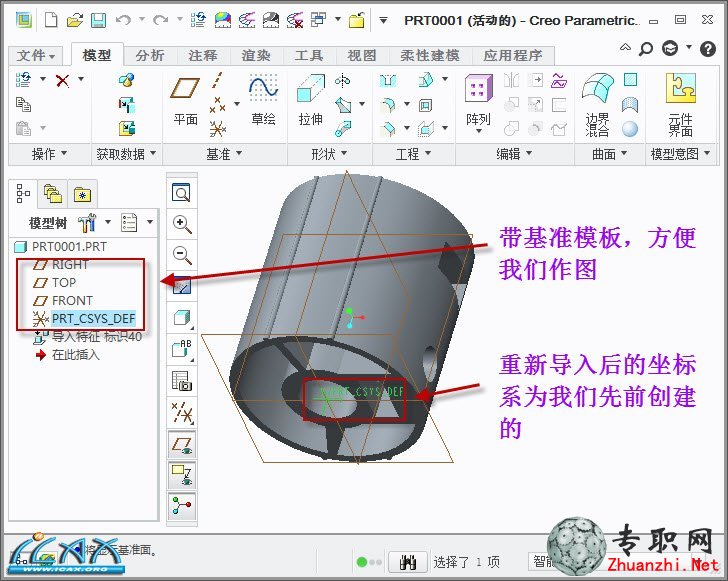
Task: Click the 选择了 1 项 selection status text
Action: (x=466, y=562)
